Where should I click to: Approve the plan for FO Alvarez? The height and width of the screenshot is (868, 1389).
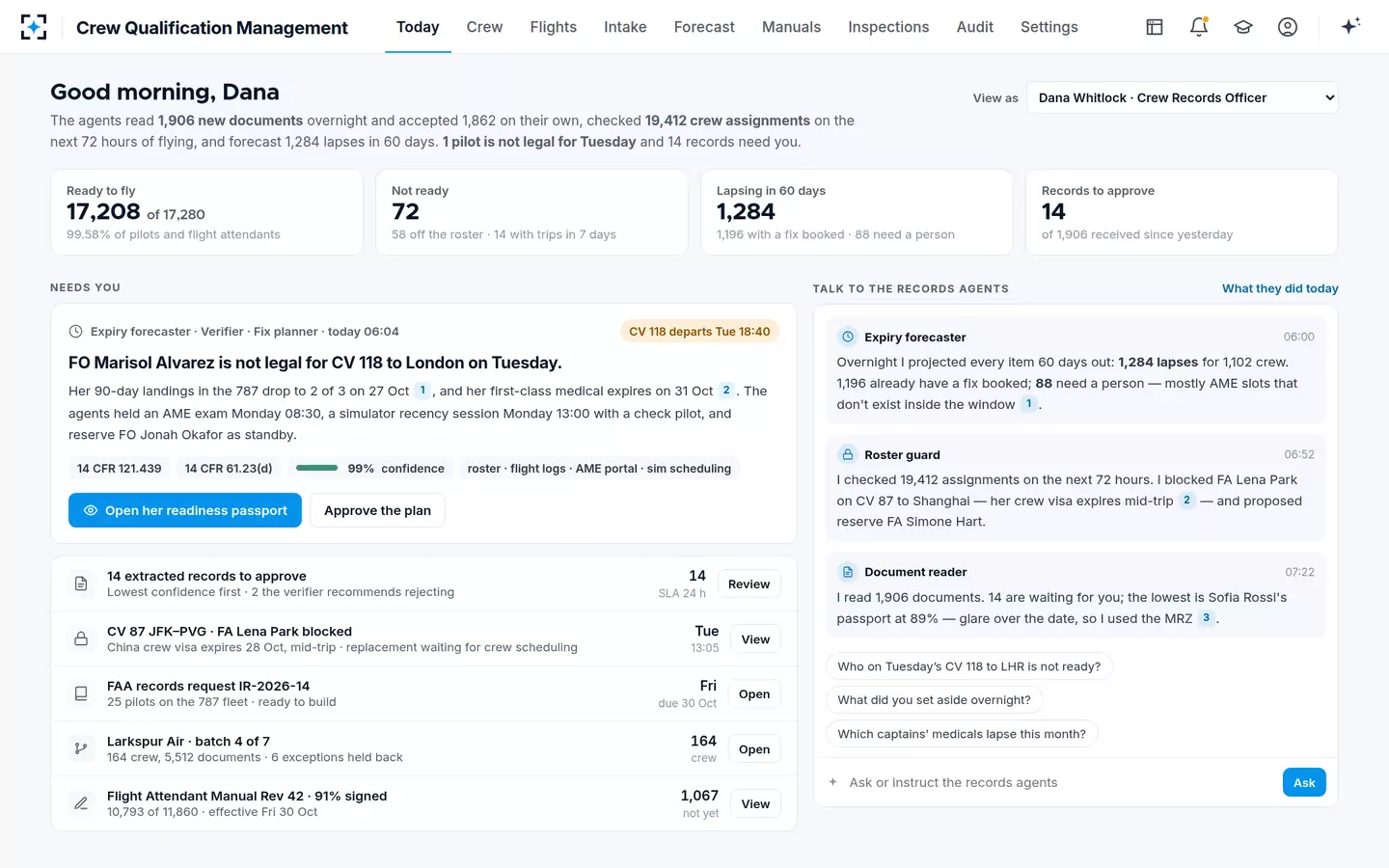pyautogui.click(x=377, y=510)
